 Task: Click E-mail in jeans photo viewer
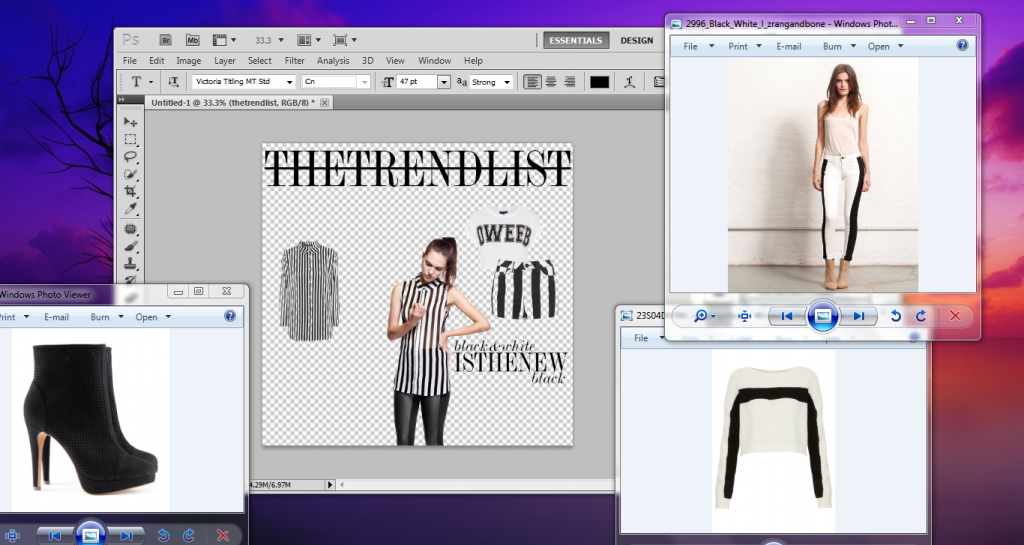tap(789, 46)
